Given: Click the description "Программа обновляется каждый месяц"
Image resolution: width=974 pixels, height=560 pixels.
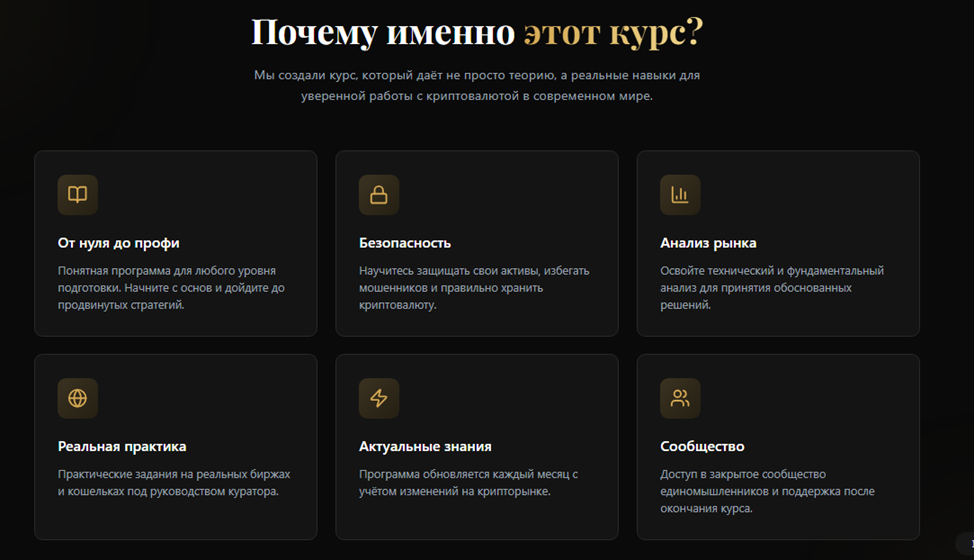Looking at the screenshot, I should coord(468,483).
